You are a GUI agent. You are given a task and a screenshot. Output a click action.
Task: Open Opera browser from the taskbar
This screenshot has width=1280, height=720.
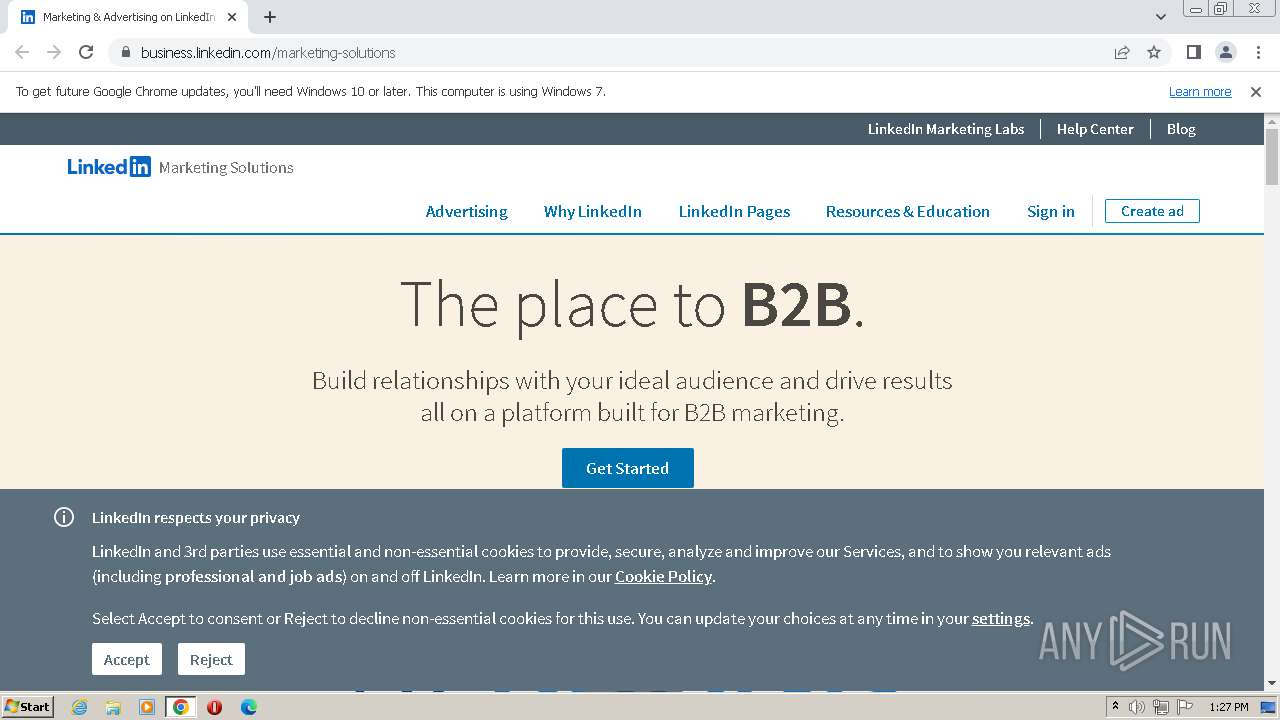coord(214,707)
